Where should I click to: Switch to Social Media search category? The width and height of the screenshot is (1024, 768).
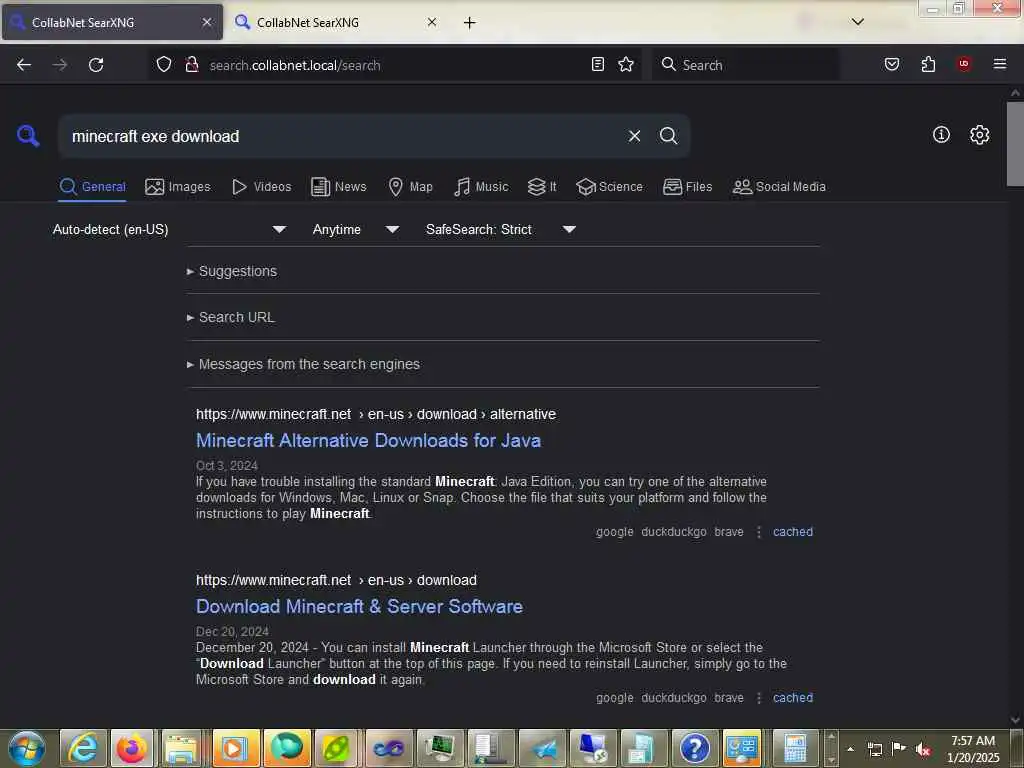[779, 187]
